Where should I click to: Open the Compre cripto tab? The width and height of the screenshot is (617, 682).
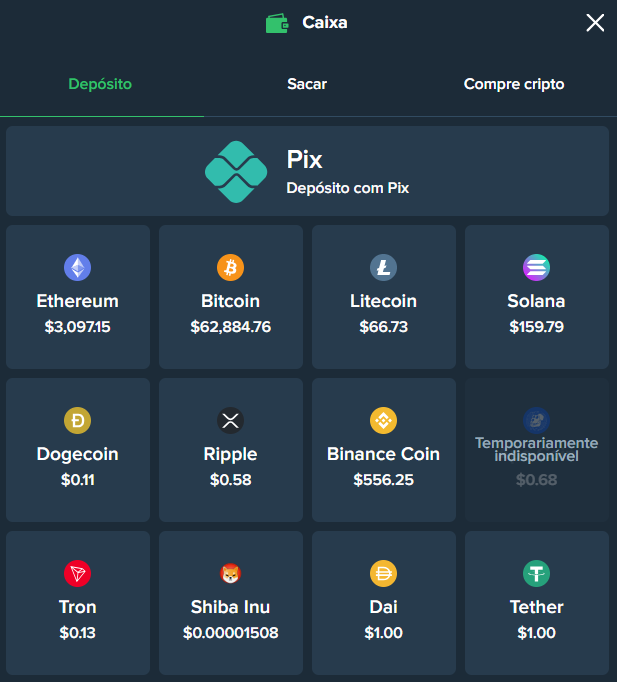[514, 84]
